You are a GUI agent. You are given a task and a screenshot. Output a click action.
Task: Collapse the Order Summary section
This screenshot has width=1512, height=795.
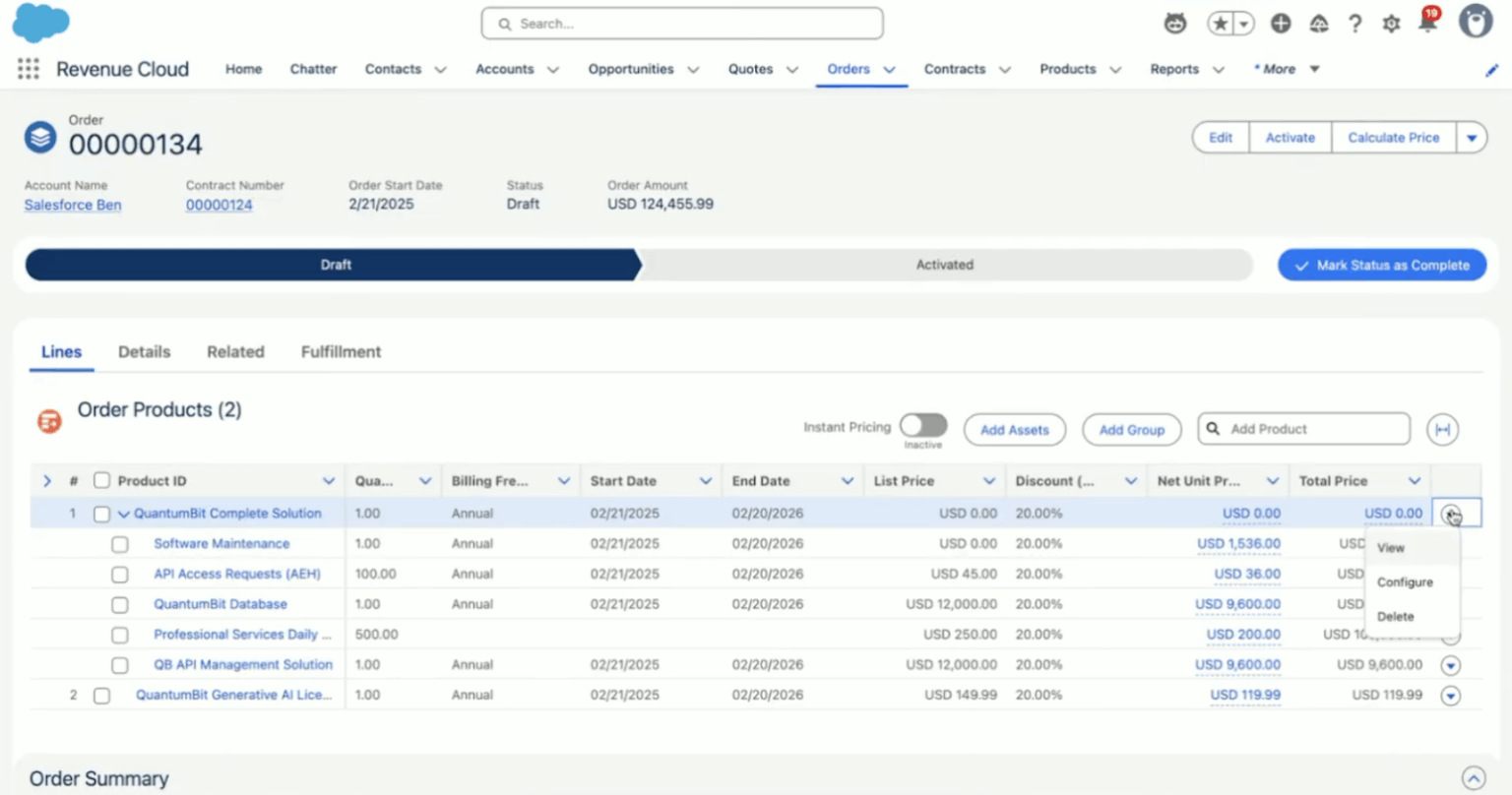[x=1473, y=778]
